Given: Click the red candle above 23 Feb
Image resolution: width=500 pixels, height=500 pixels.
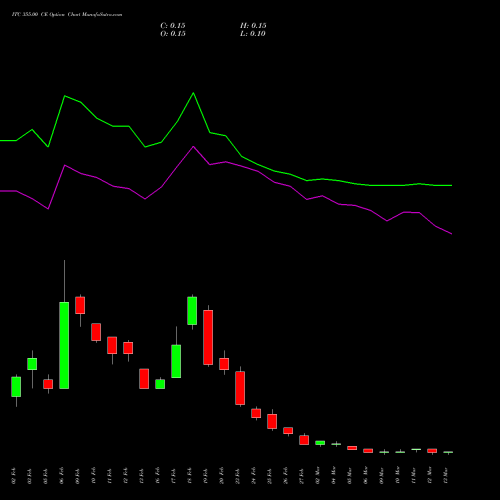Looking at the screenshot, I should (x=240, y=388).
